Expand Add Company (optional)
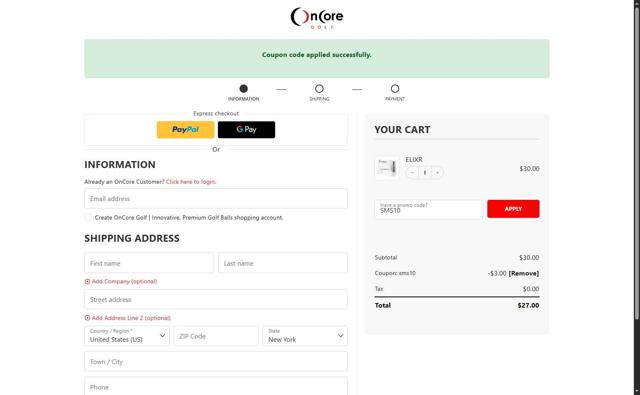The image size is (640, 395). point(121,282)
